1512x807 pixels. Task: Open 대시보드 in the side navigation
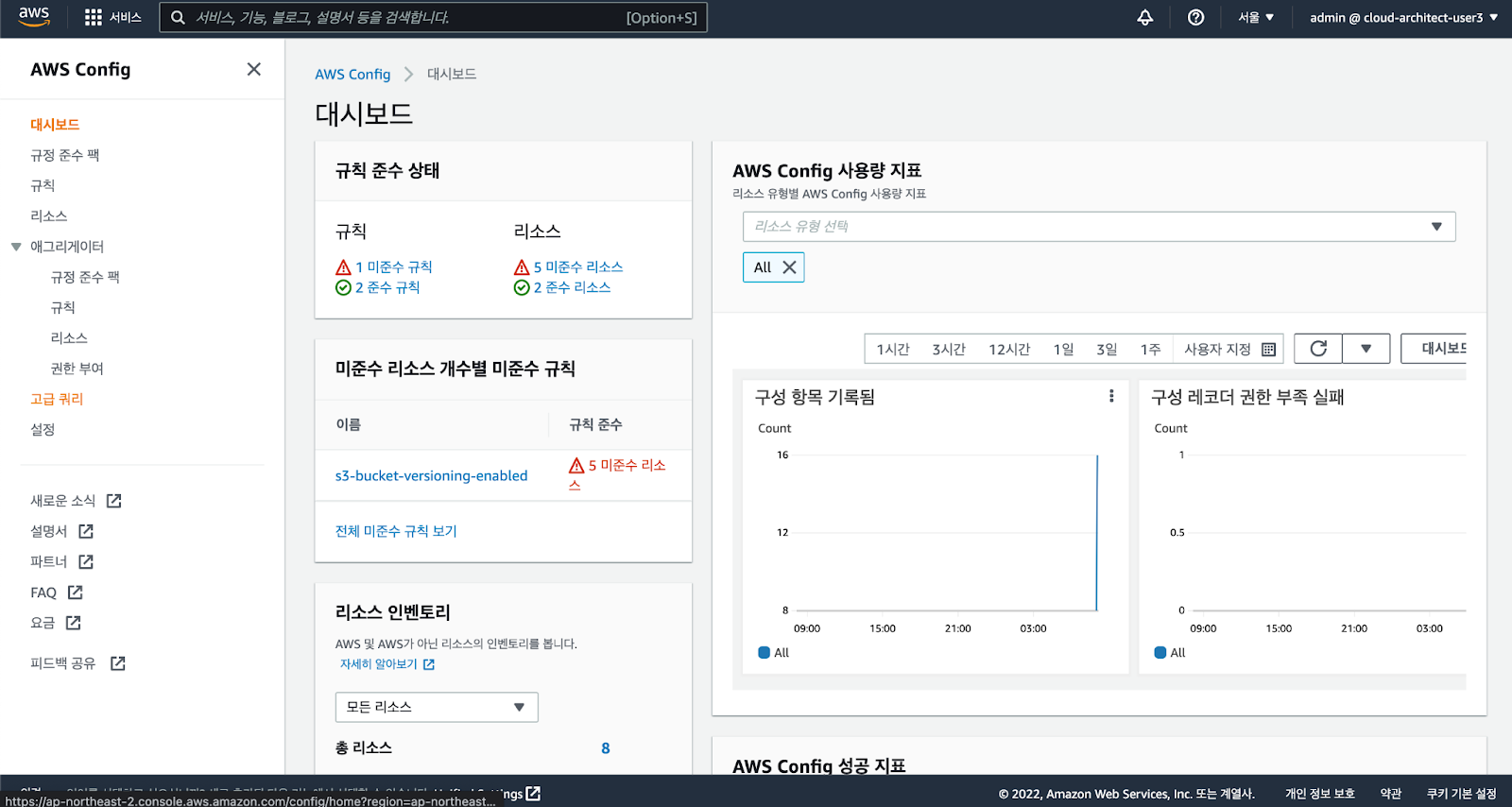coord(55,125)
